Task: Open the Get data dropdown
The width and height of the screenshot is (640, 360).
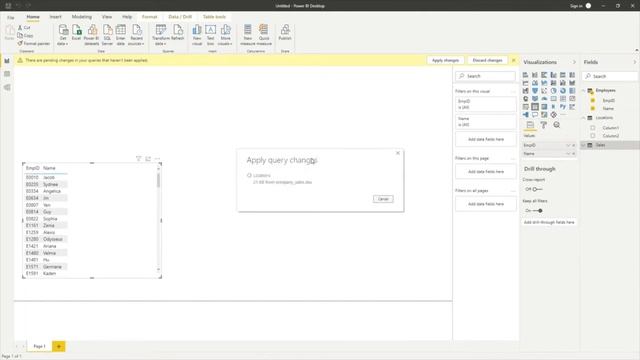Action: [x=62, y=35]
